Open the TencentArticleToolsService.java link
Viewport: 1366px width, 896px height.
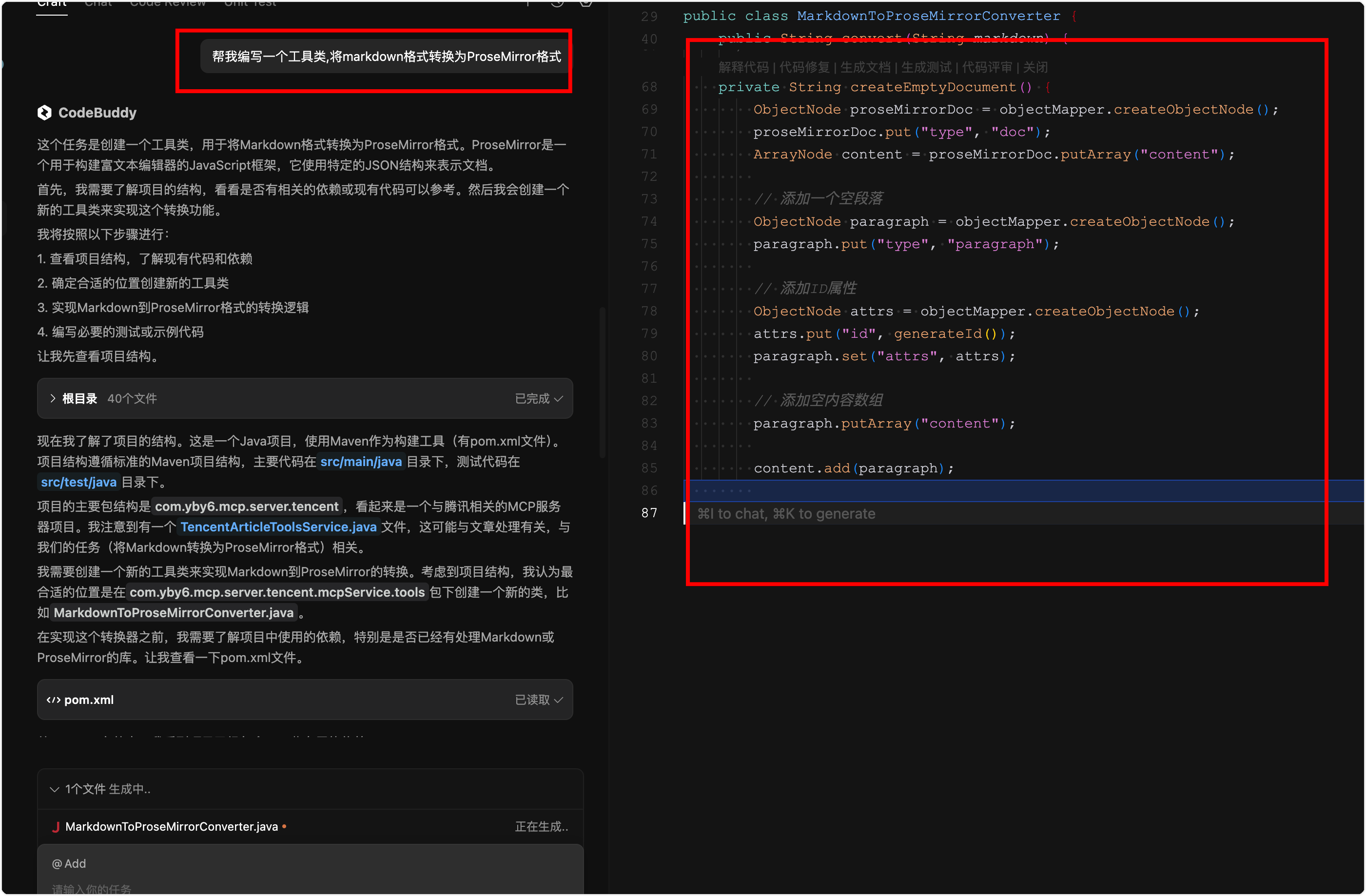278,527
